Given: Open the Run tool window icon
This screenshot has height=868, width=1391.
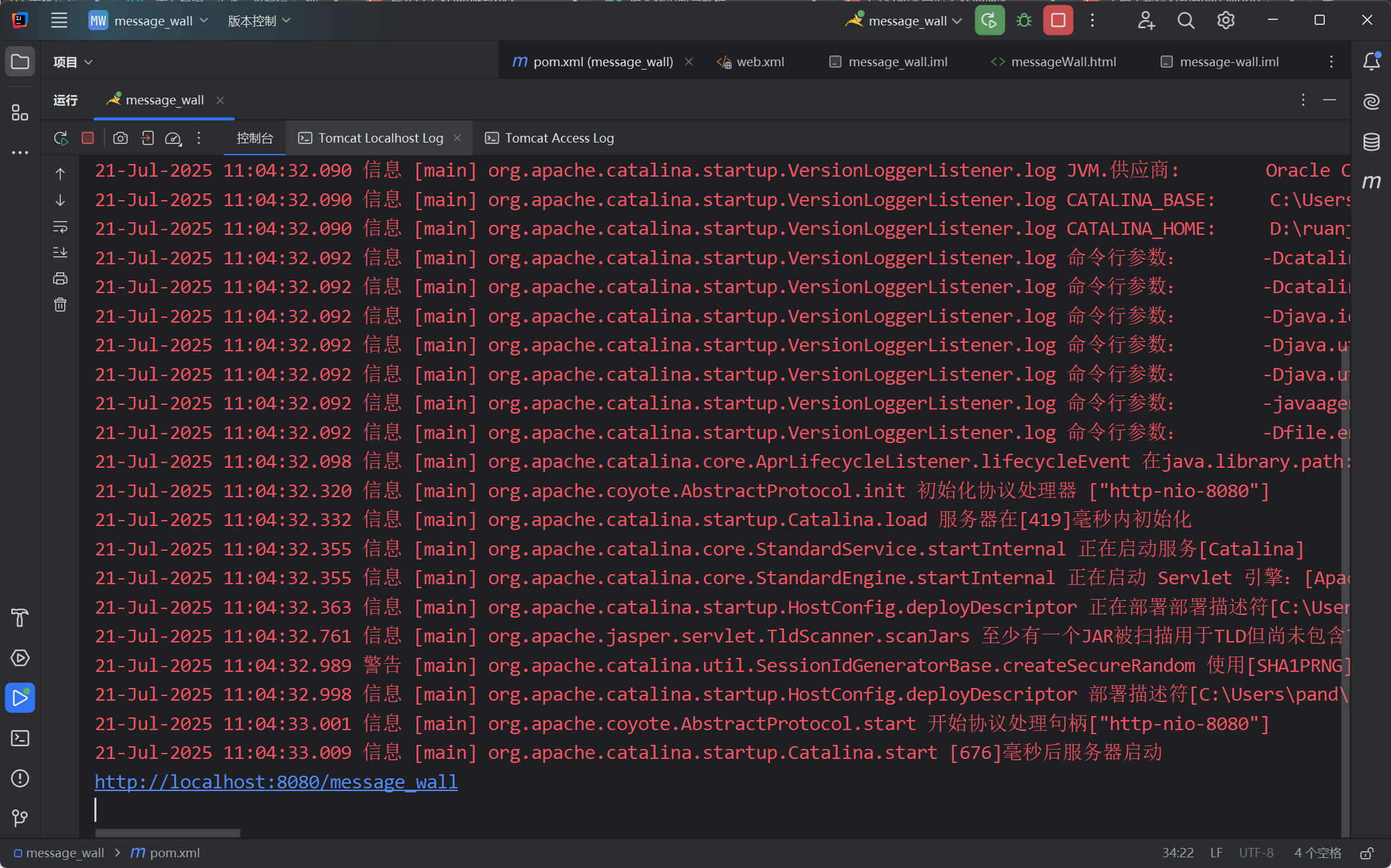Looking at the screenshot, I should 20,698.
